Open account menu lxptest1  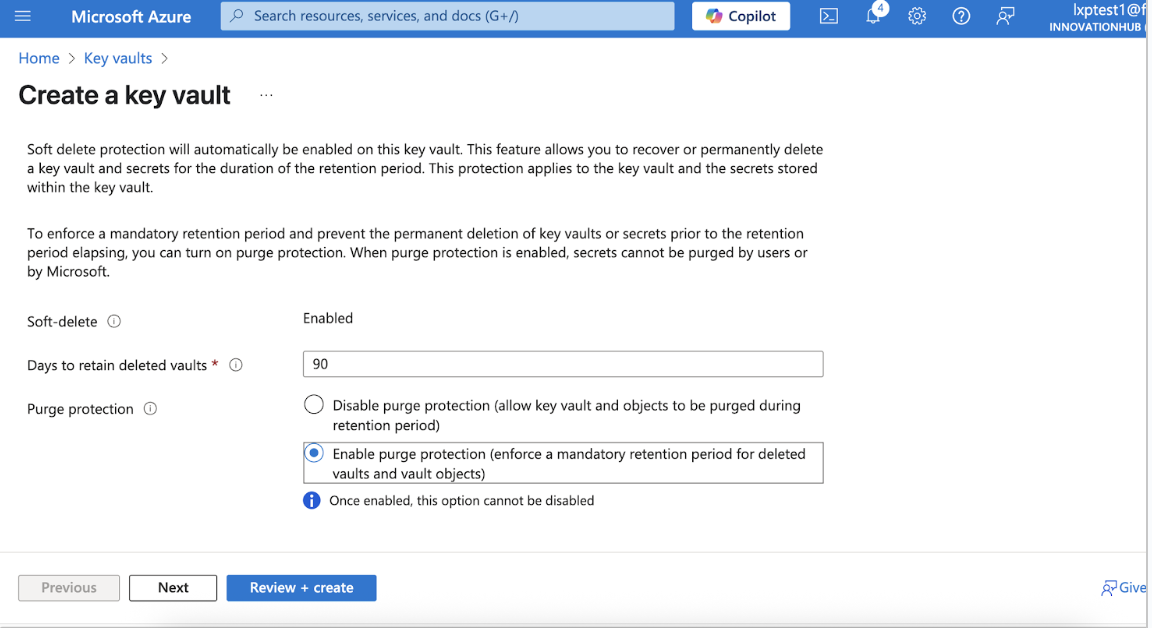1098,18
